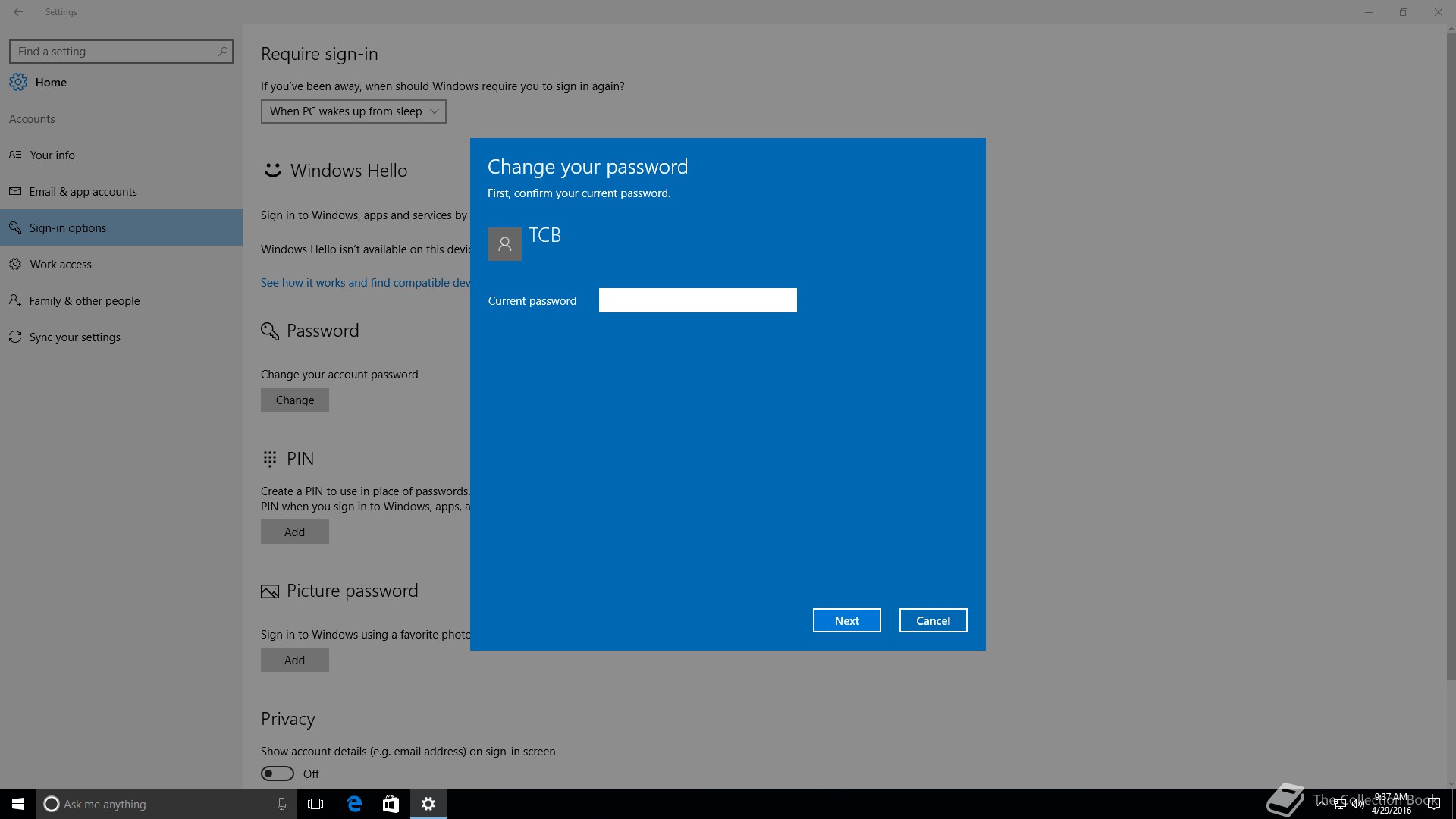Click the Accounts label in sidebar
The width and height of the screenshot is (1456, 819).
tap(32, 119)
